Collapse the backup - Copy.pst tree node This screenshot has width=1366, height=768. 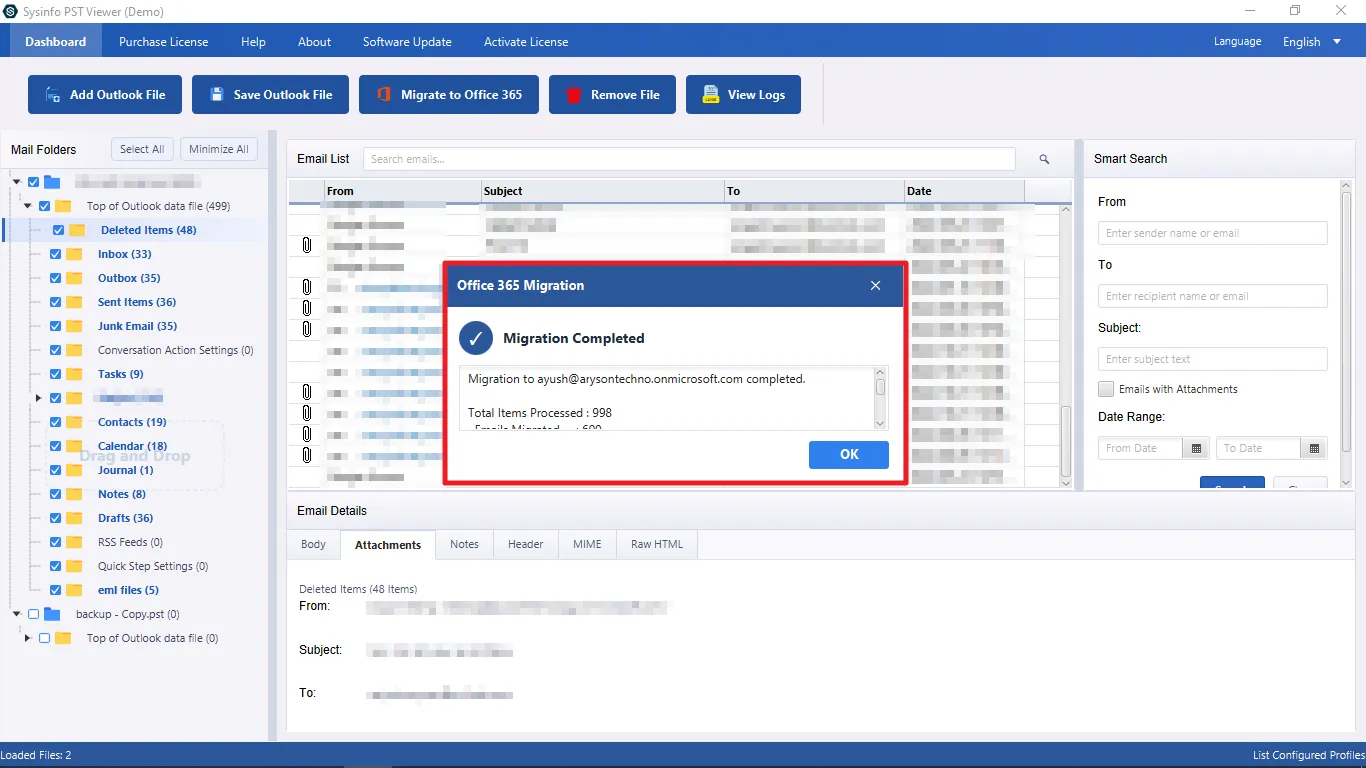click(x=17, y=614)
